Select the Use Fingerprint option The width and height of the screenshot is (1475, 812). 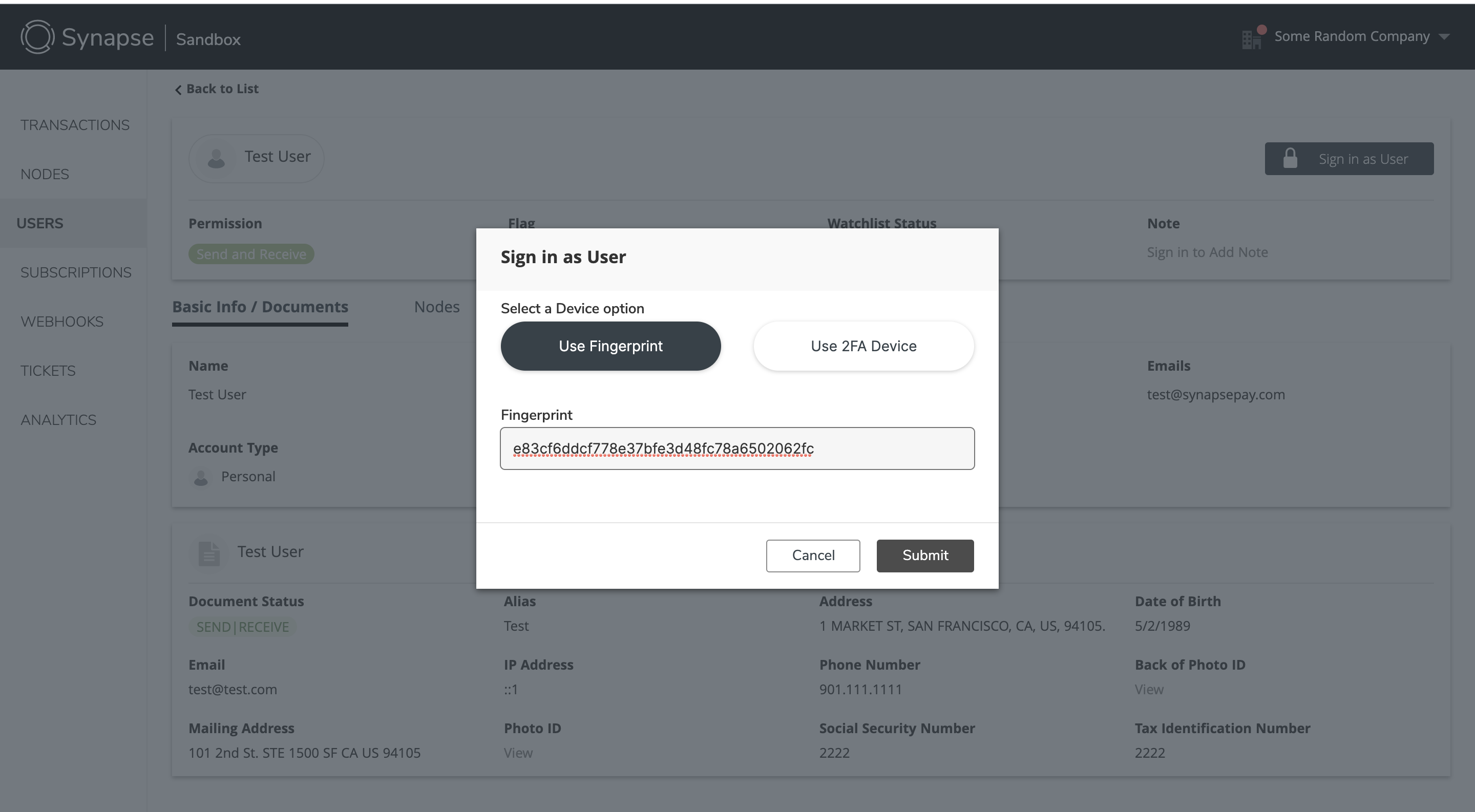610,346
